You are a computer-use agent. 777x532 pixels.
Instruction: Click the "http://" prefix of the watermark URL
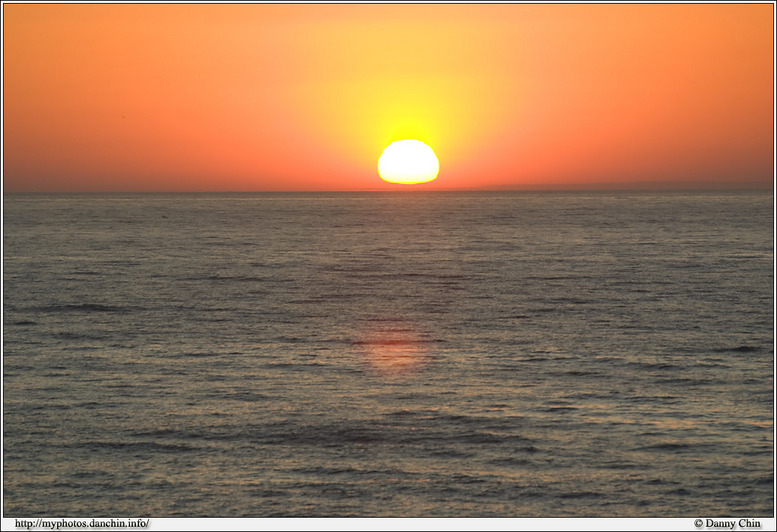(x=27, y=524)
